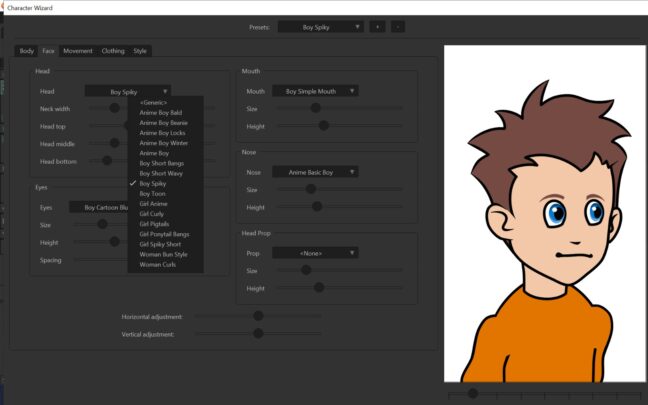648x405 pixels.
Task: Click the Horizontal adjustment slider handle
Action: (258, 316)
